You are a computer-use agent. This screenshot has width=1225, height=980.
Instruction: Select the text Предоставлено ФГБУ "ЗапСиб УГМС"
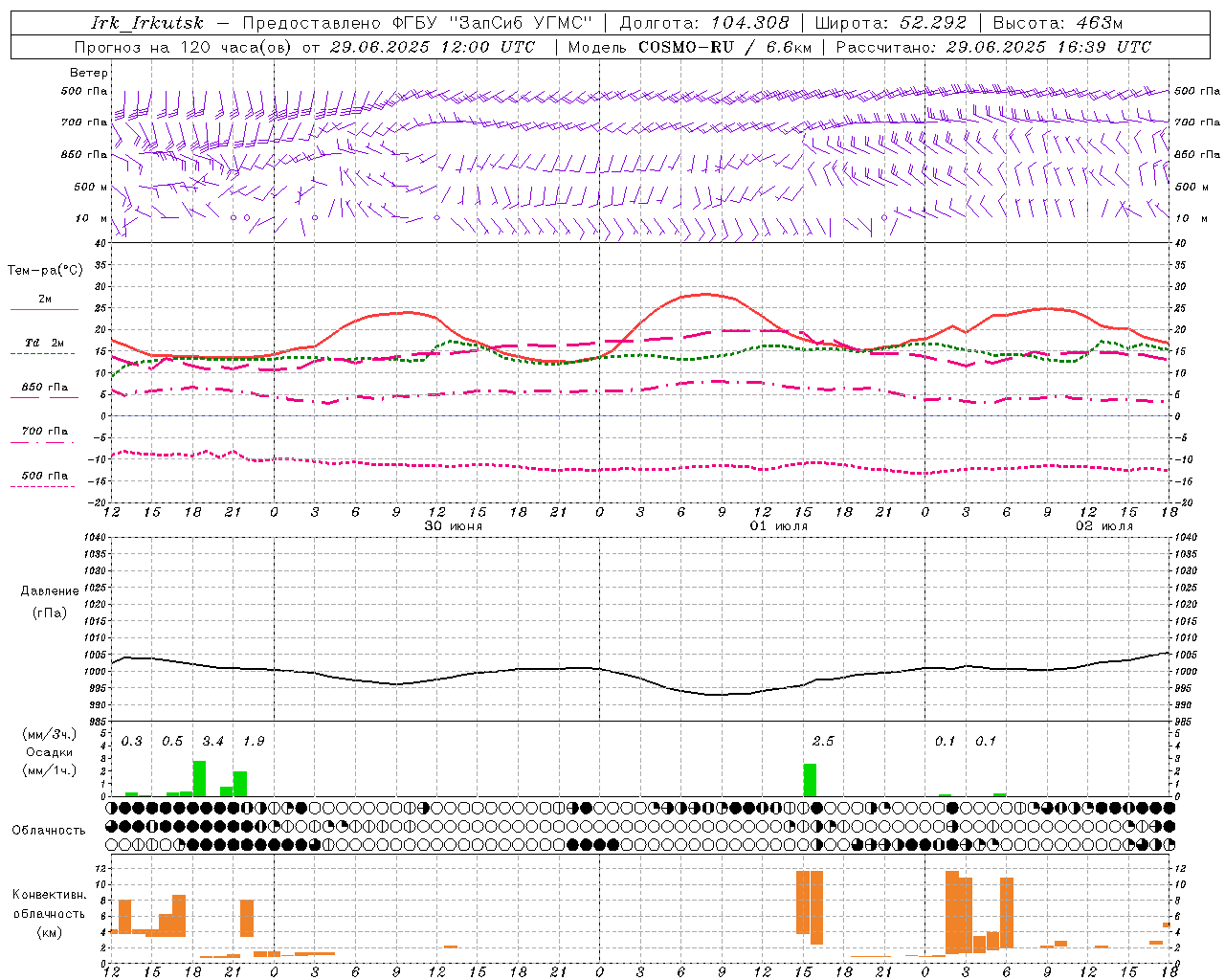click(417, 23)
